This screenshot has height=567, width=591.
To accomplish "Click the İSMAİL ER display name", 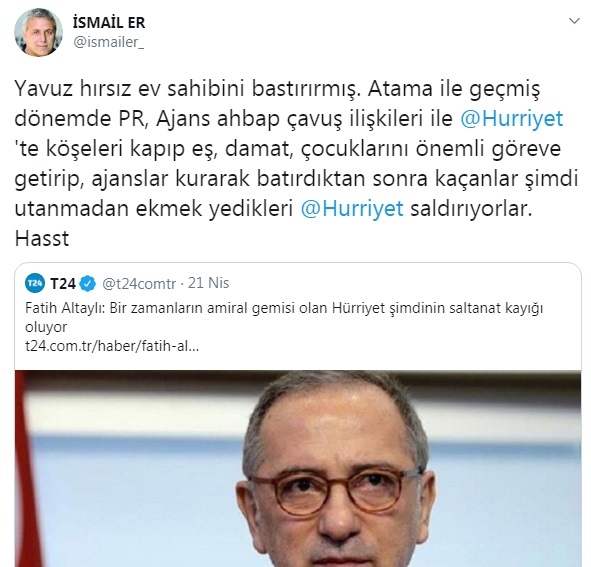I will [109, 23].
